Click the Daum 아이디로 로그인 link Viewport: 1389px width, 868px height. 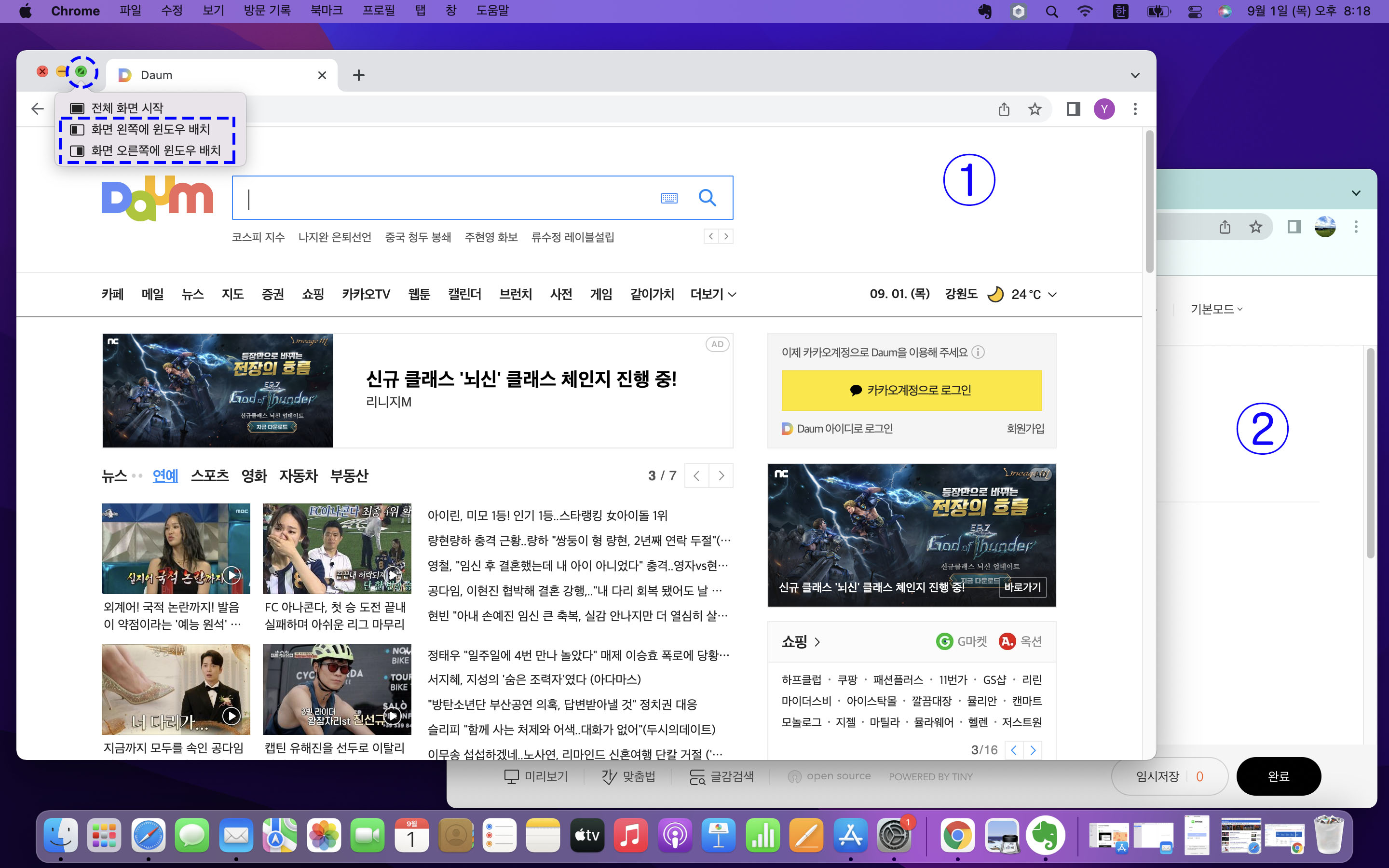pos(837,428)
